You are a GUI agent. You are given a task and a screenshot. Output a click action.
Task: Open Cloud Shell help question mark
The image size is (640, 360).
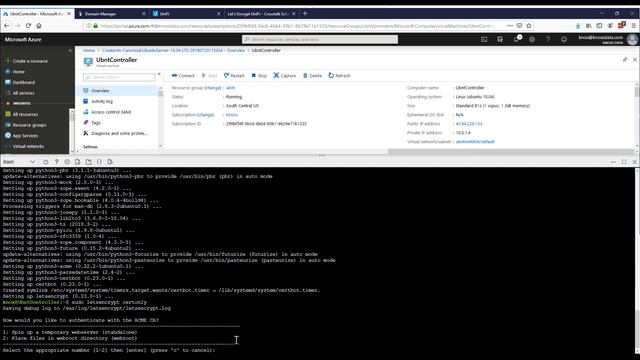pyautogui.click(x=56, y=162)
